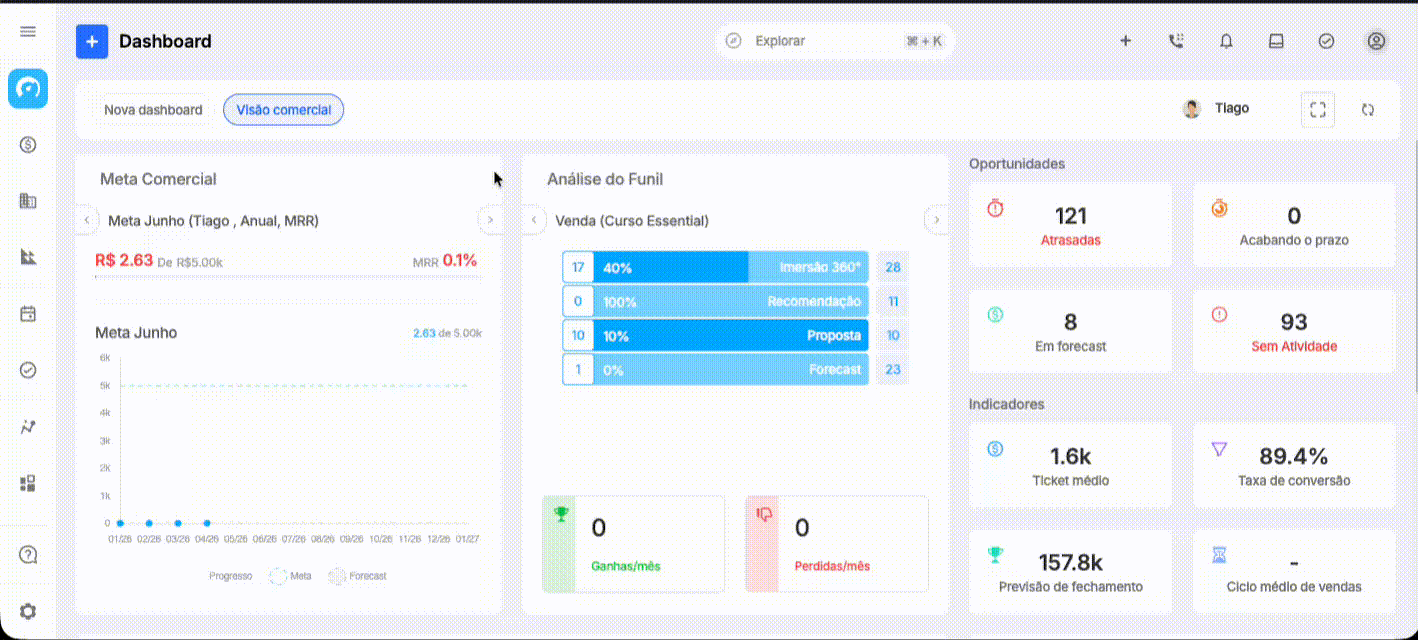Open the user profile avatar icon
The height and width of the screenshot is (640, 1418).
tap(1376, 41)
